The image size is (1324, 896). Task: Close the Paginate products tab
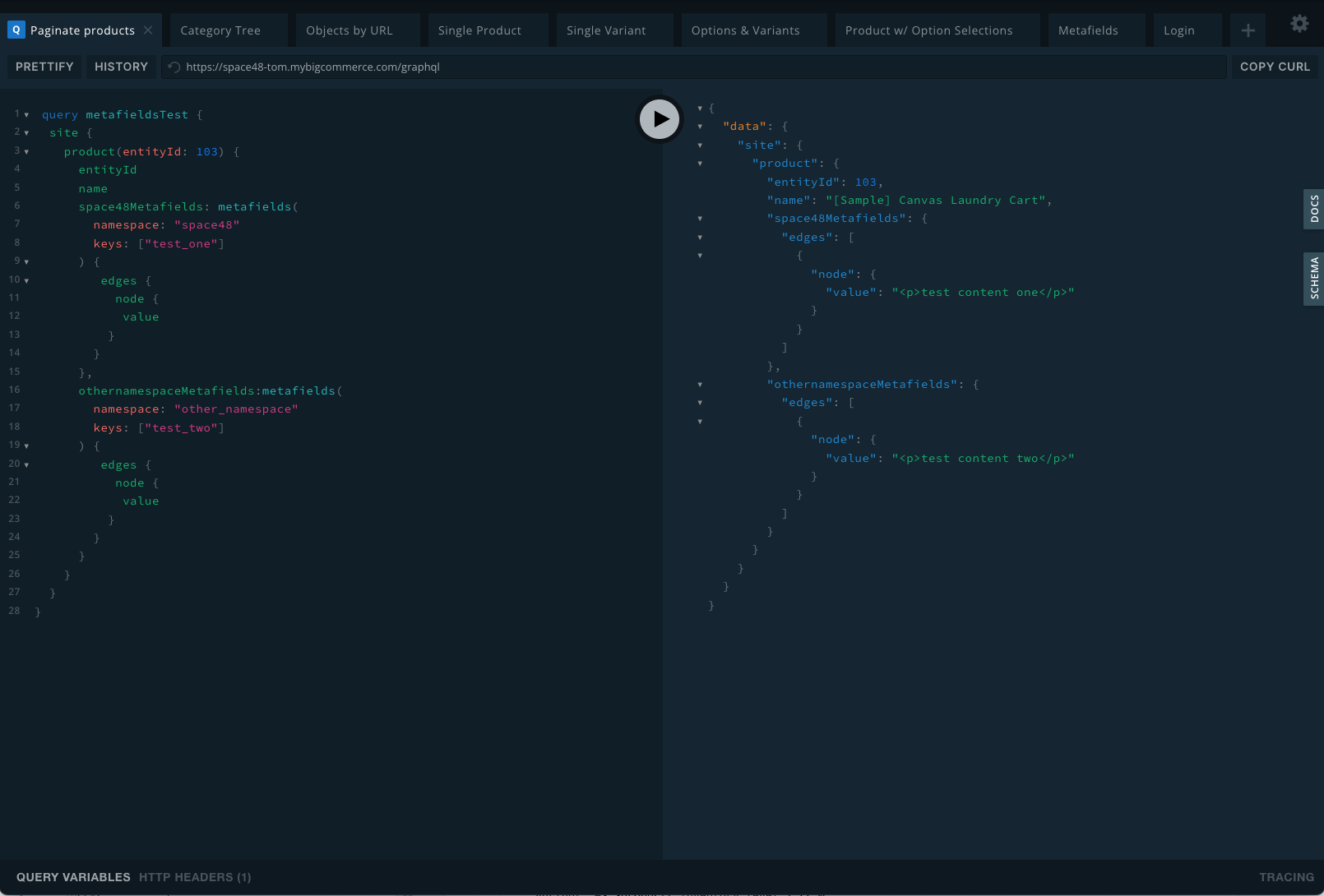148,30
